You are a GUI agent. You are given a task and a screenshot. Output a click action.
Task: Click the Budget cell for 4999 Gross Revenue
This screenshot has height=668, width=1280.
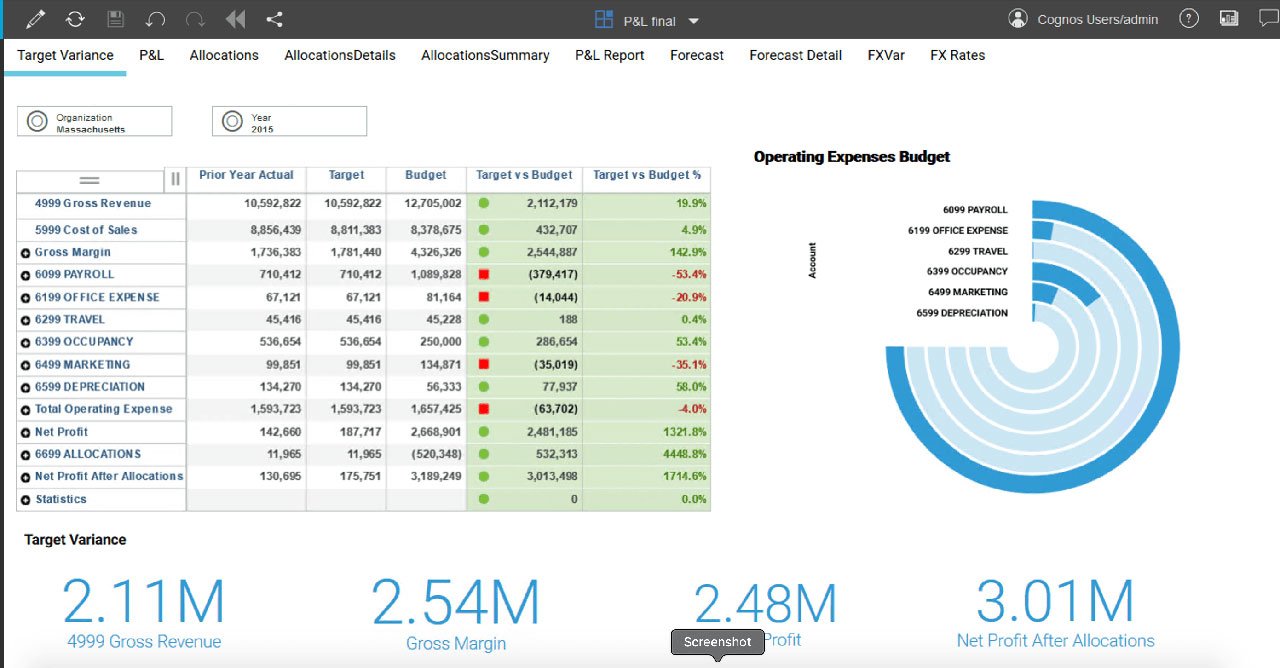426,204
